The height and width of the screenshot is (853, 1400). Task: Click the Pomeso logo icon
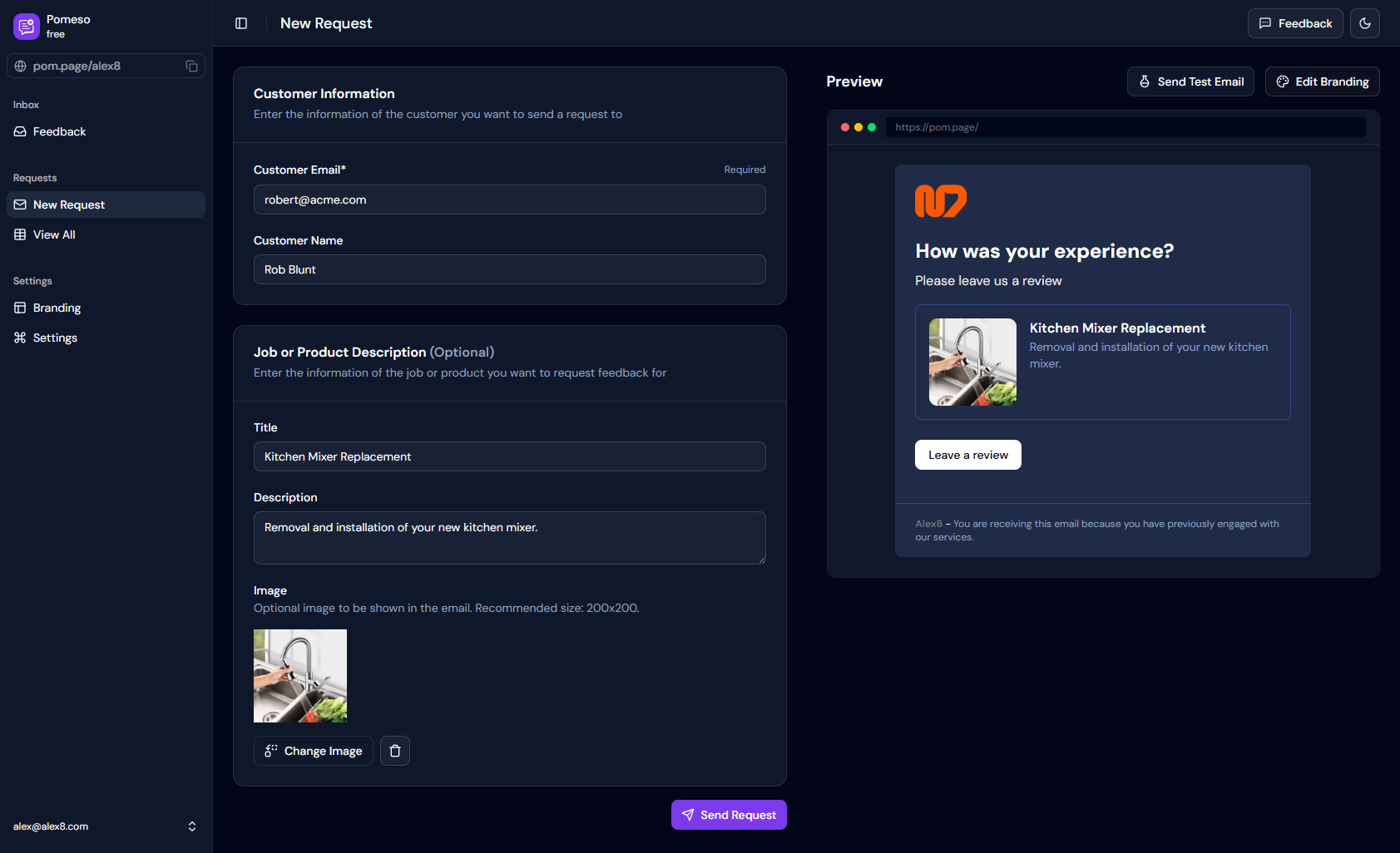point(26,26)
